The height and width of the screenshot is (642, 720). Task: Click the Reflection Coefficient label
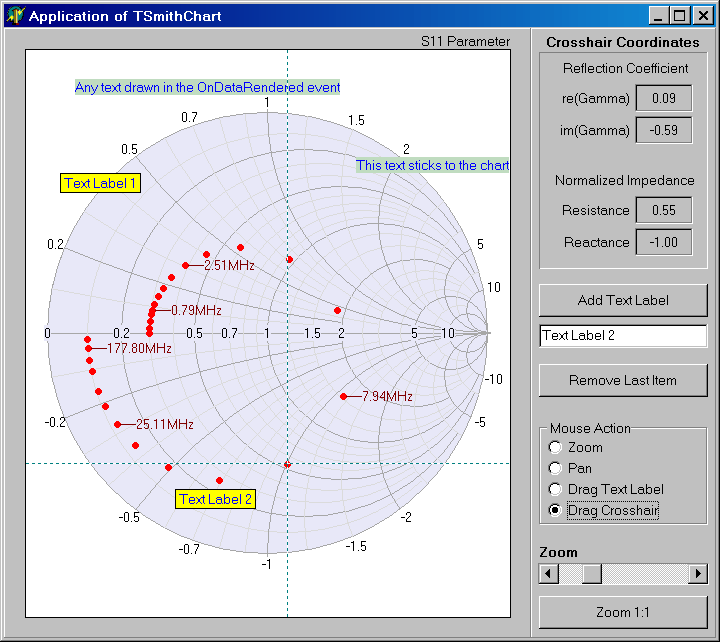[625, 68]
